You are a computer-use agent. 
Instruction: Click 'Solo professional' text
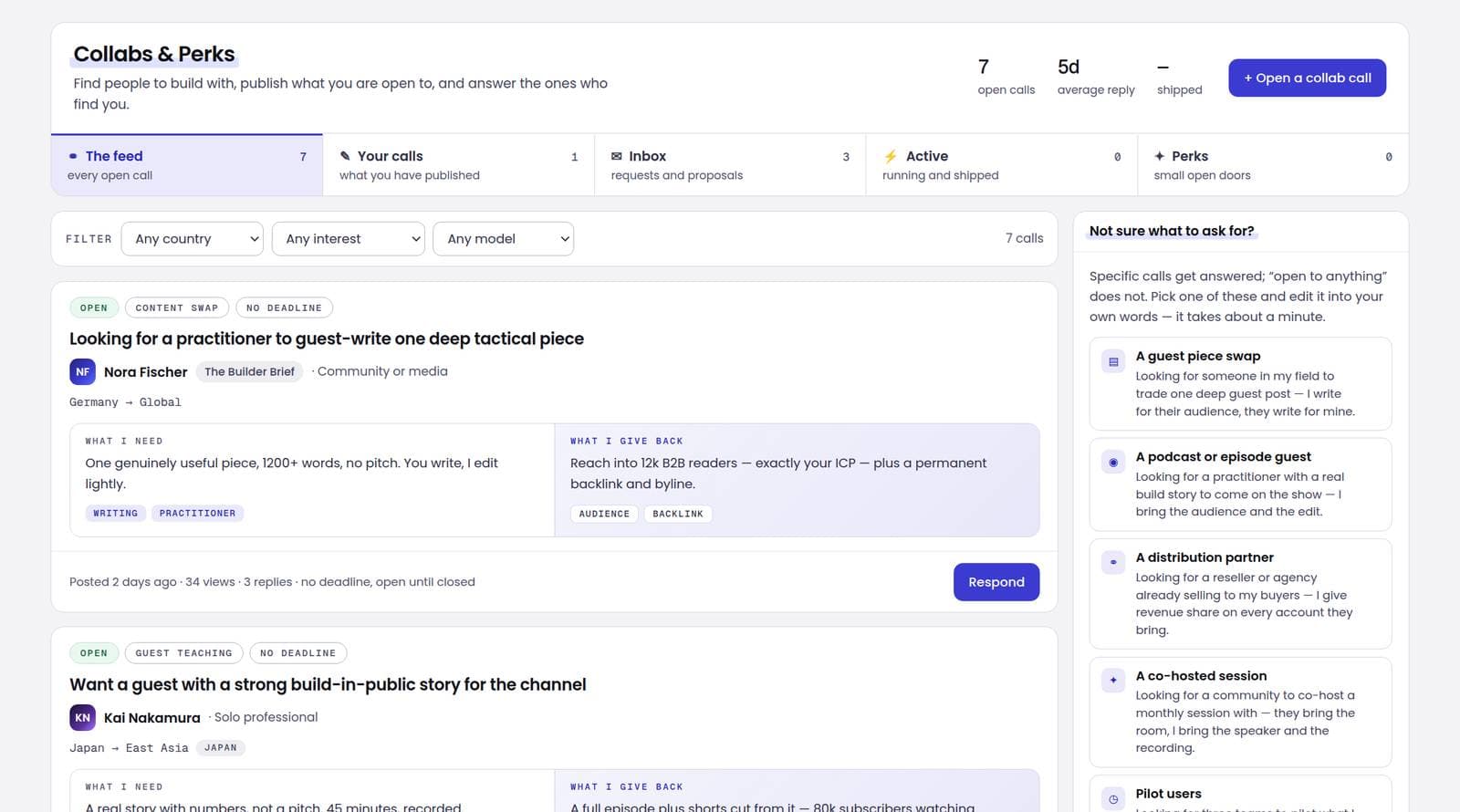pos(266,717)
